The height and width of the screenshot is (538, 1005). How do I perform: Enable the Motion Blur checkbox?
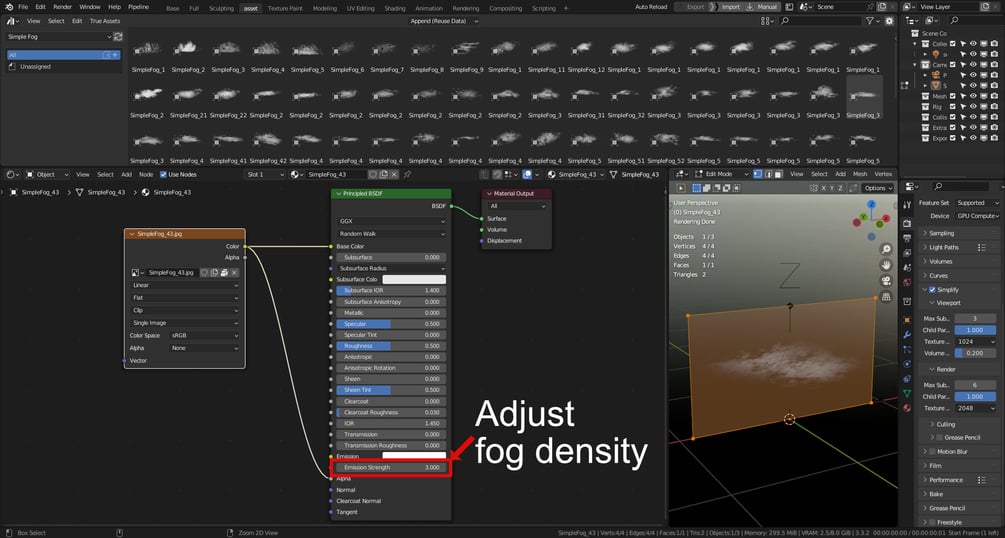tap(932, 451)
